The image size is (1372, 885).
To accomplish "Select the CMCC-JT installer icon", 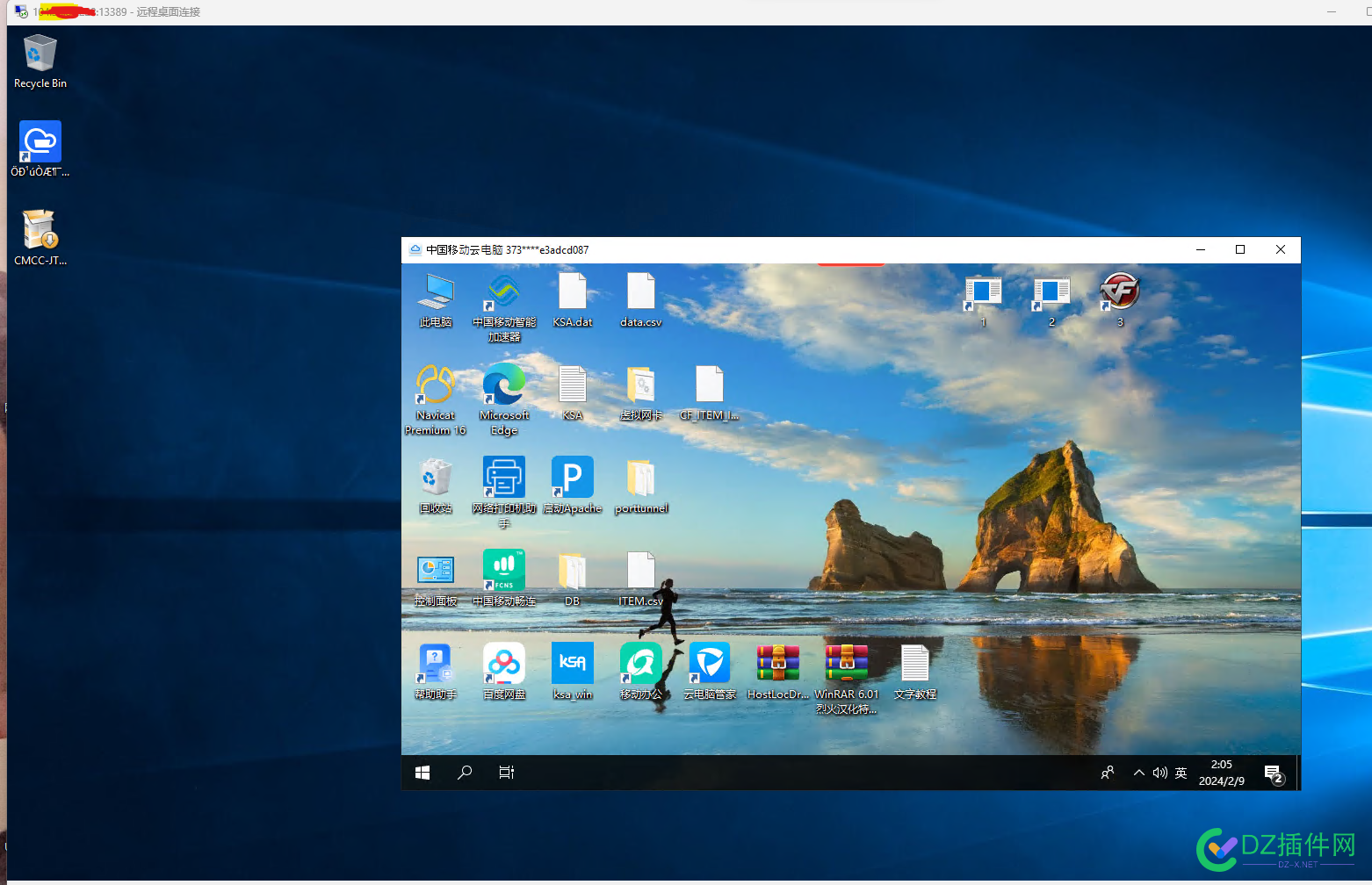I will (x=40, y=230).
